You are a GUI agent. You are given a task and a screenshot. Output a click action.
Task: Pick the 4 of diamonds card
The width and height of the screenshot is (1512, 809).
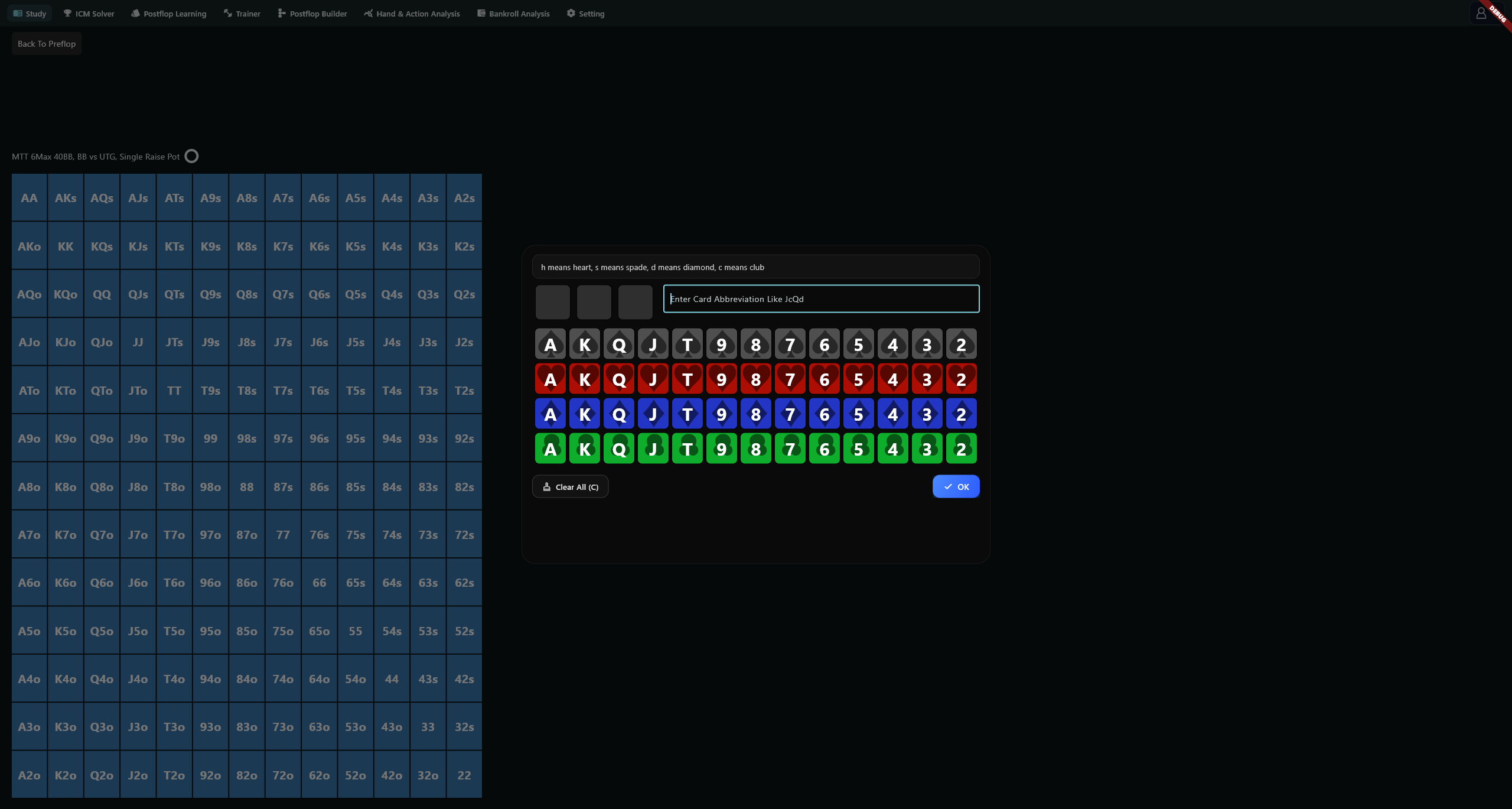coord(892,414)
